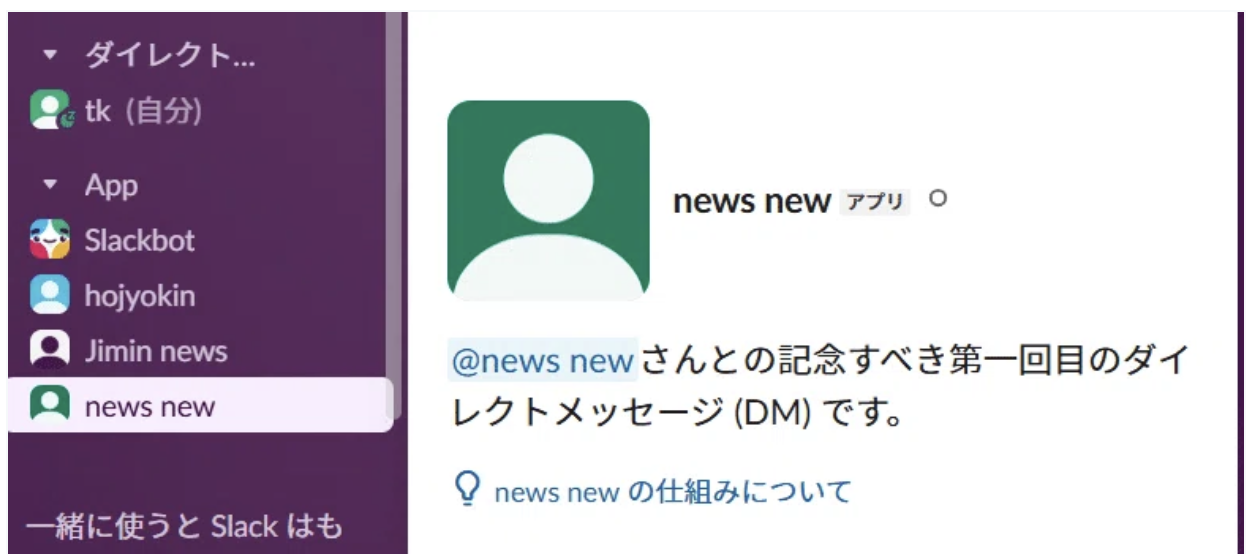
Task: Click the presence status circle beside news new
Action: pos(937,198)
